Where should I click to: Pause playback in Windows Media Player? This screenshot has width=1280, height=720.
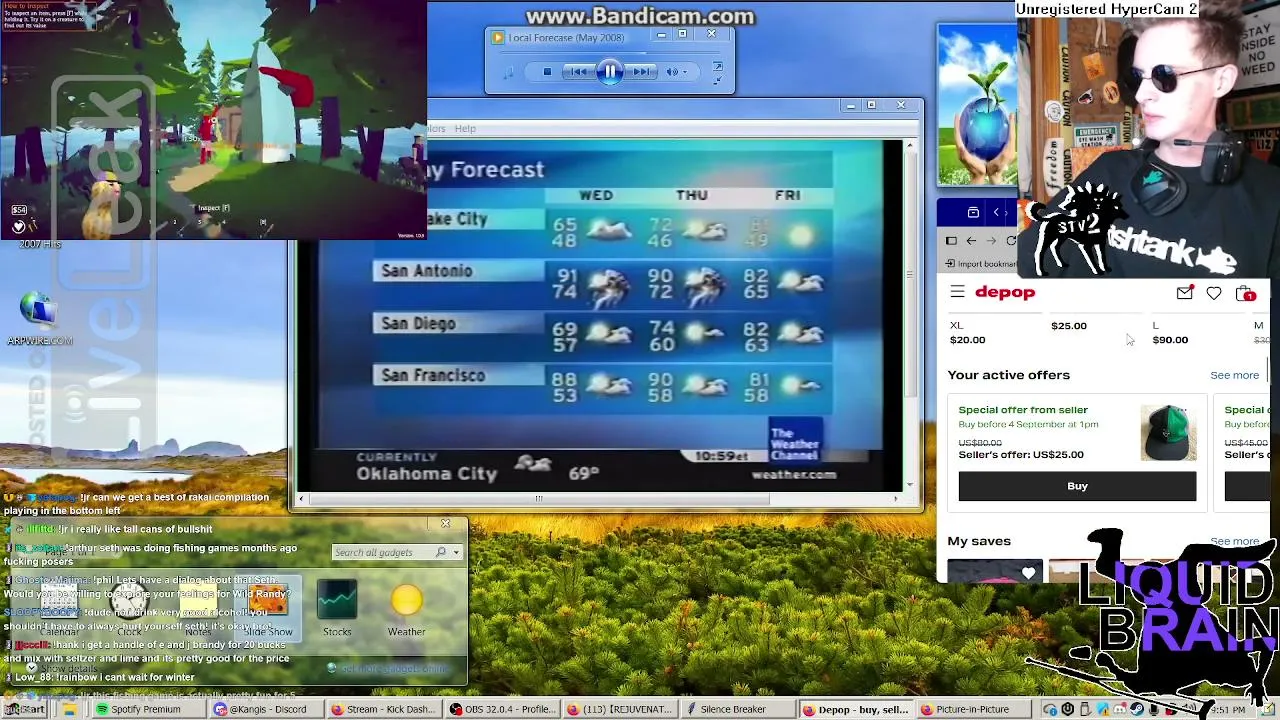coord(610,71)
